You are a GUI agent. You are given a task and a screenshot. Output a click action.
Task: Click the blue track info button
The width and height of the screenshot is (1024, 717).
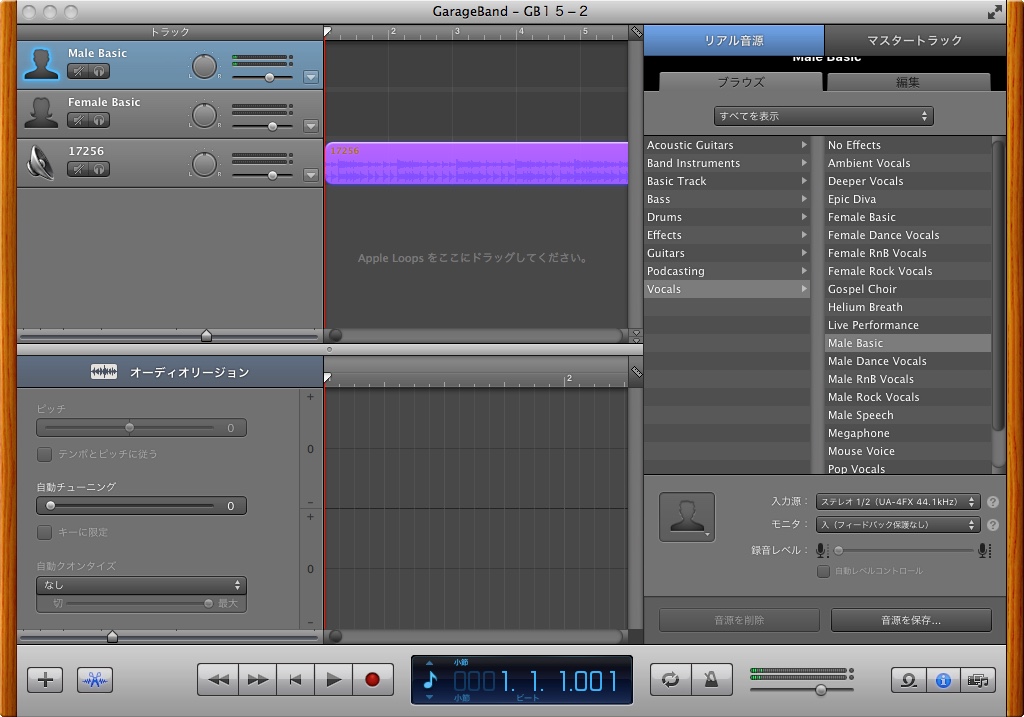pyautogui.click(x=943, y=680)
